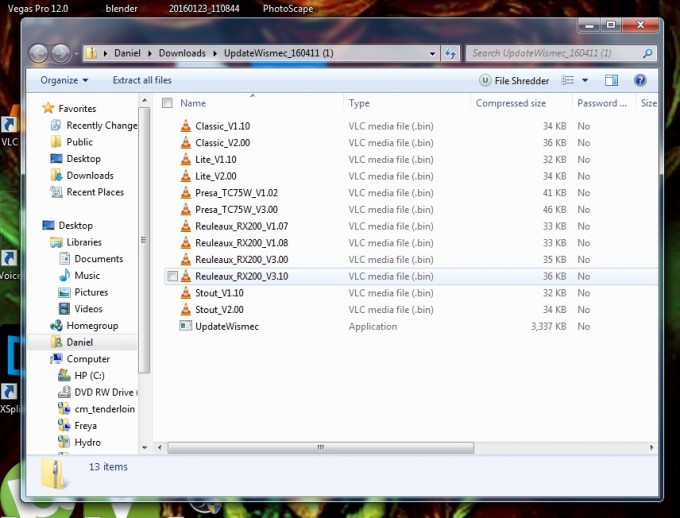Click the search magnifier icon

tap(647, 53)
